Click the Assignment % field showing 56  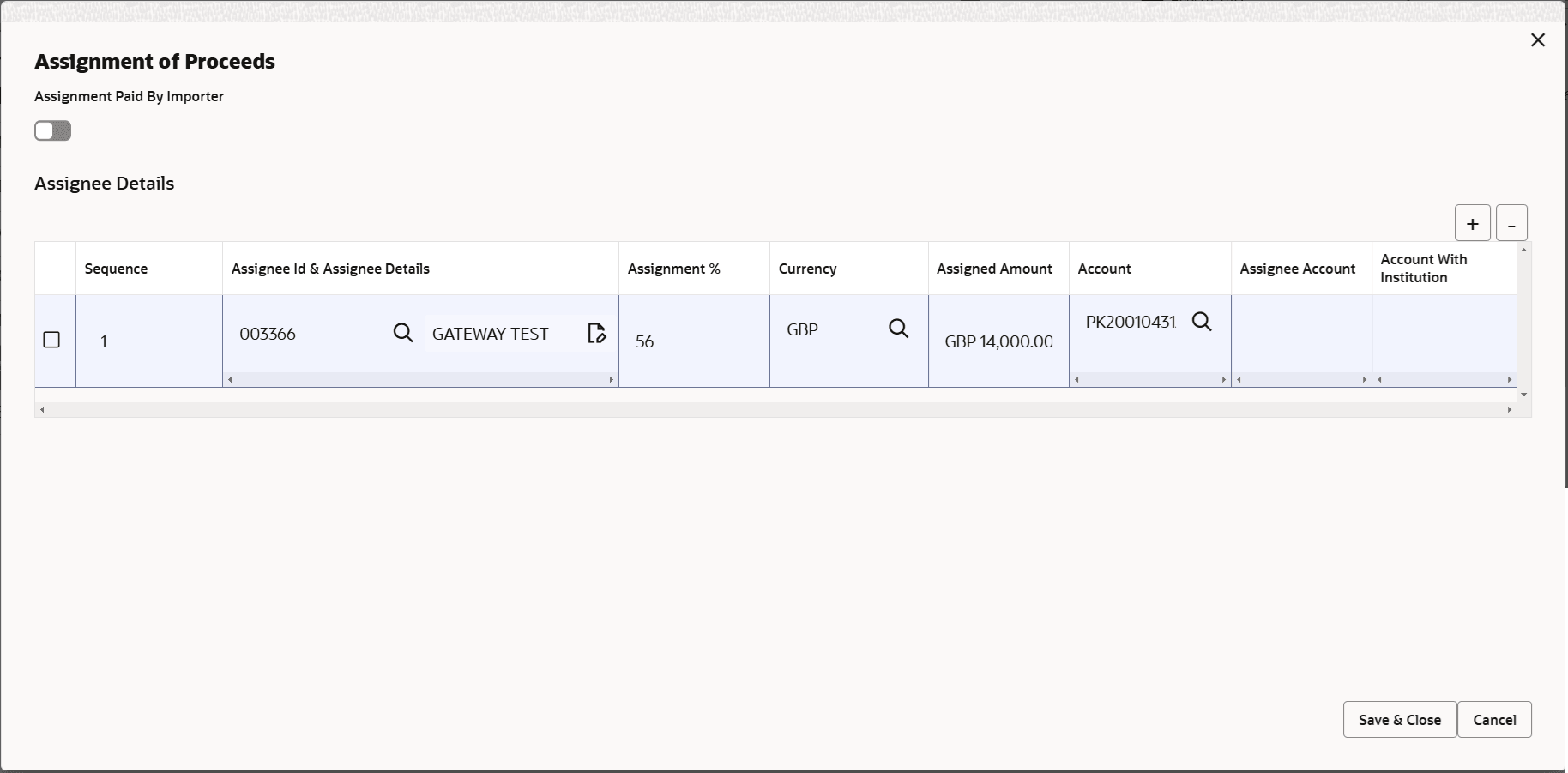tap(678, 341)
